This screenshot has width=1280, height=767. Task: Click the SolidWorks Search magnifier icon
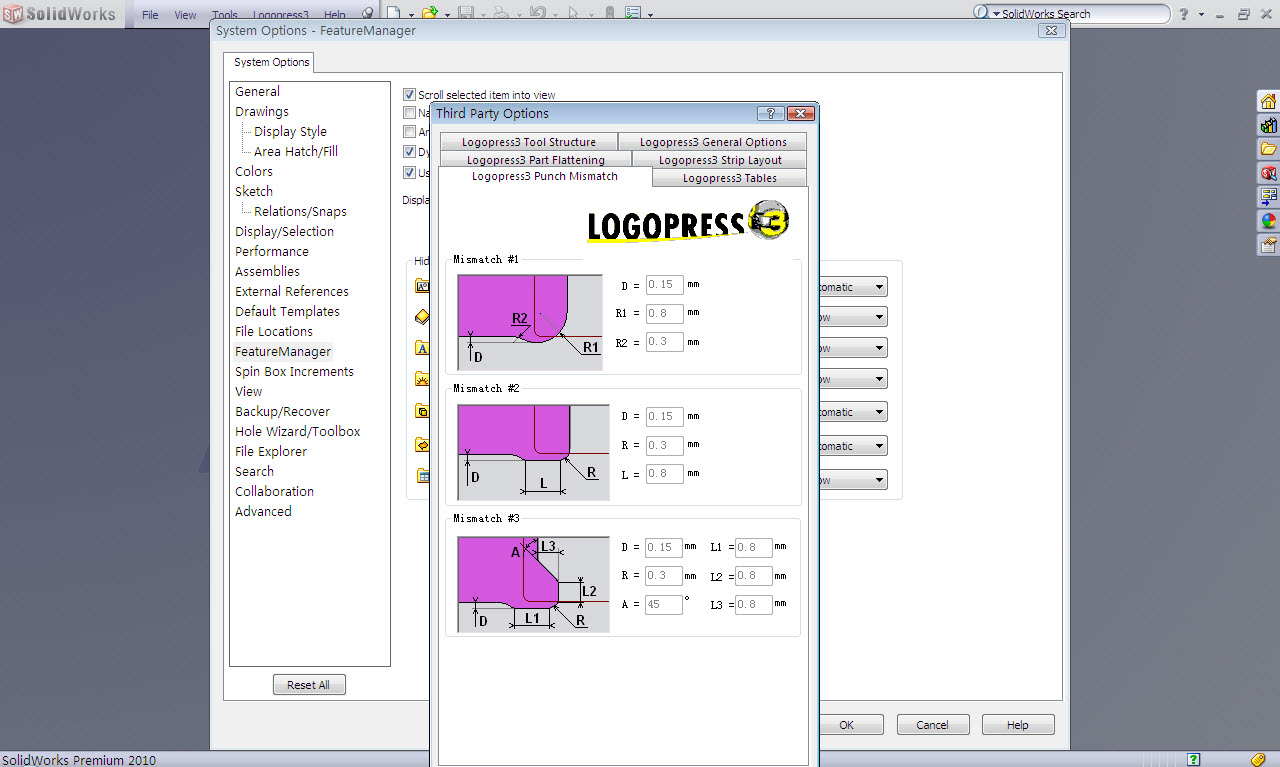[x=980, y=13]
